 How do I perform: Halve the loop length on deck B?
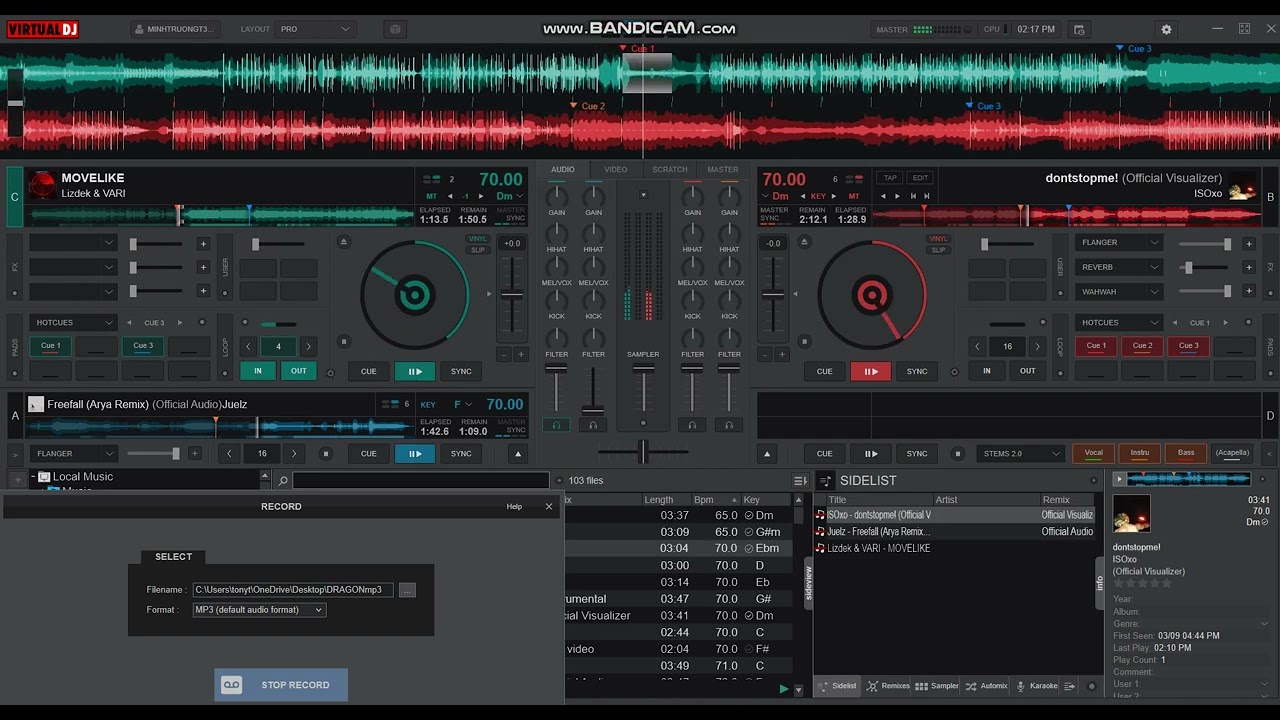pos(977,346)
